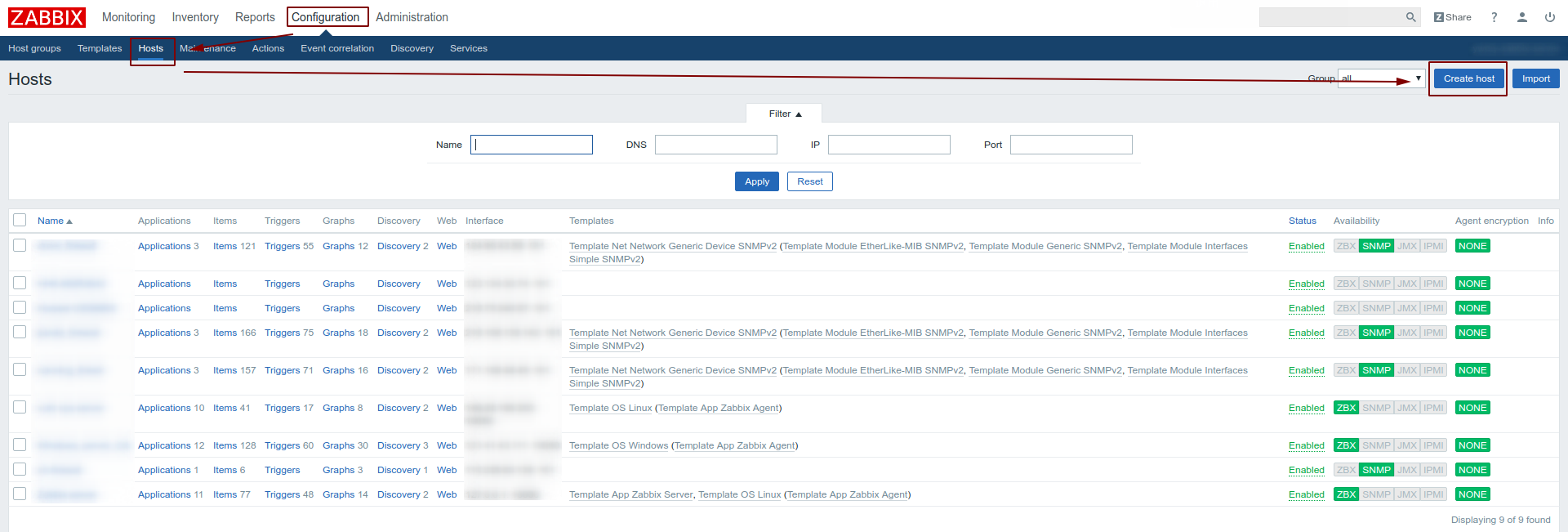The height and width of the screenshot is (532, 1568).
Task: Go to the Actions submenu
Action: (x=268, y=48)
